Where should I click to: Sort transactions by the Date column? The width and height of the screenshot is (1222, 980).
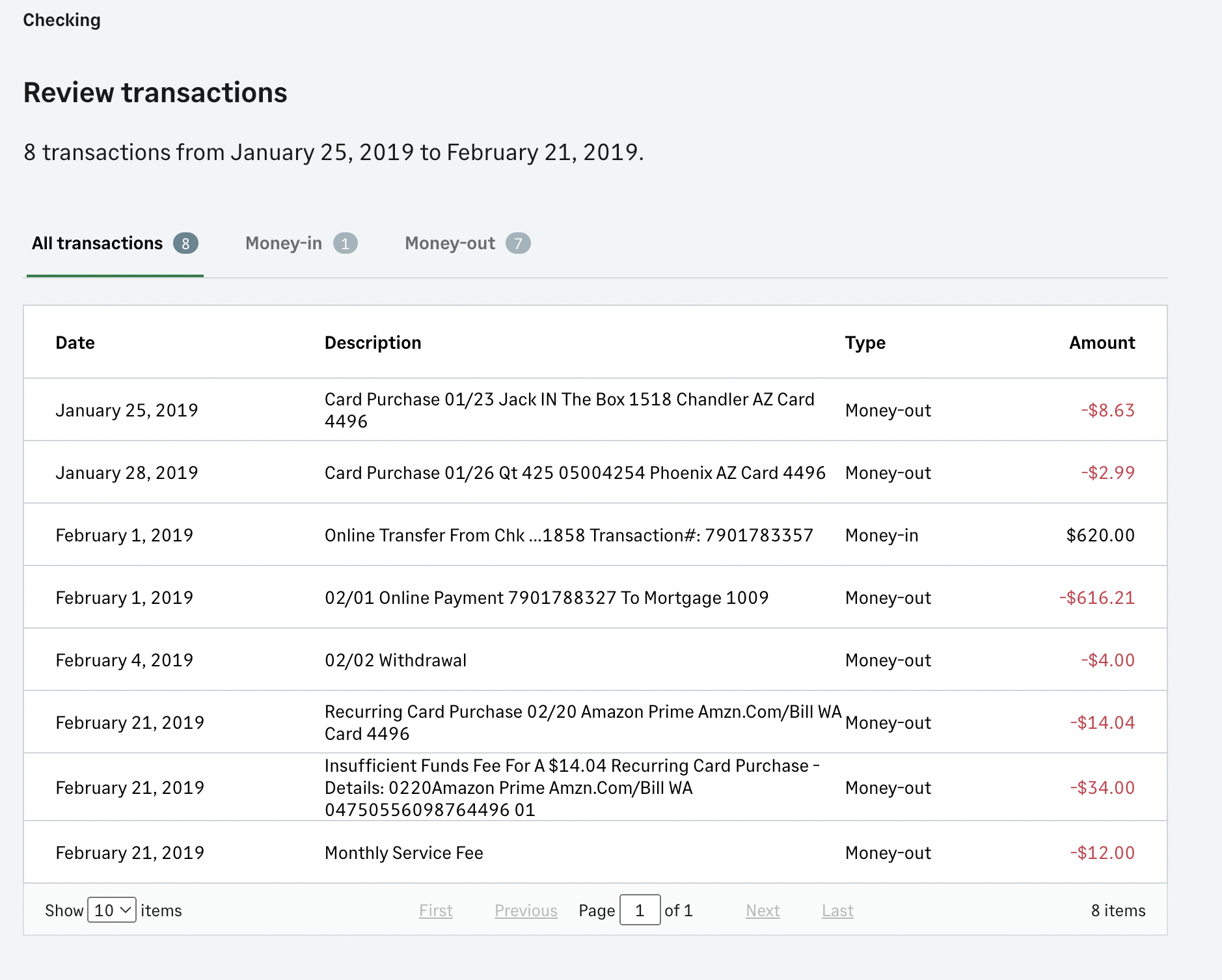coord(75,342)
